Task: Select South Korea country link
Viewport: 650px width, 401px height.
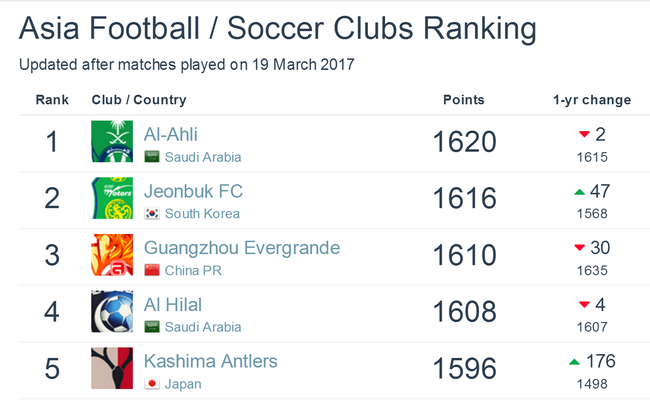Action: [x=202, y=214]
